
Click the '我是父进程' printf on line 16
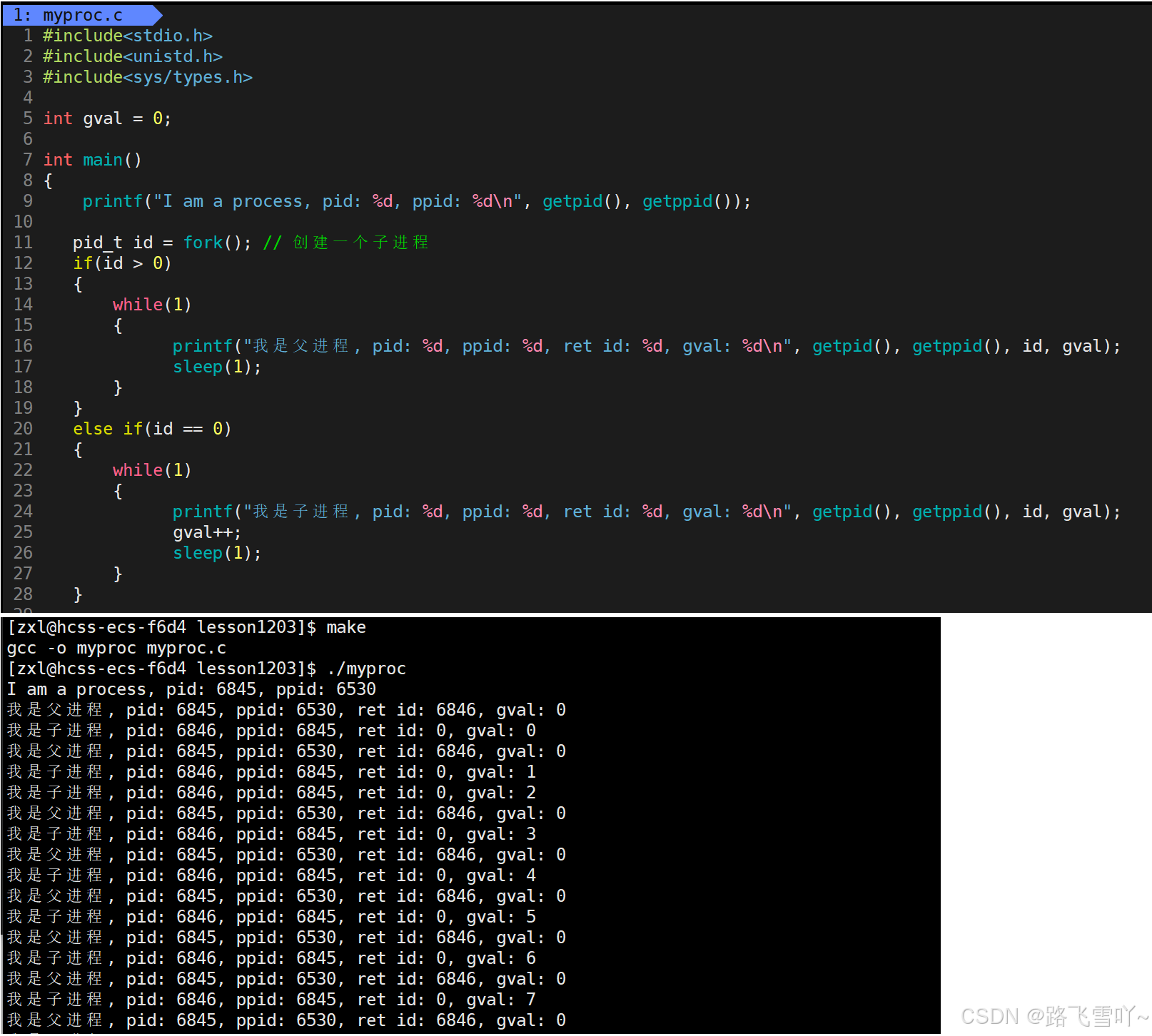point(647,346)
